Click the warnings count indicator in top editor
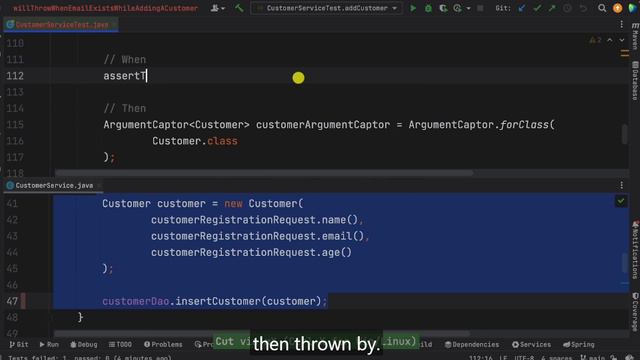The width and height of the screenshot is (640, 360). [x=595, y=40]
